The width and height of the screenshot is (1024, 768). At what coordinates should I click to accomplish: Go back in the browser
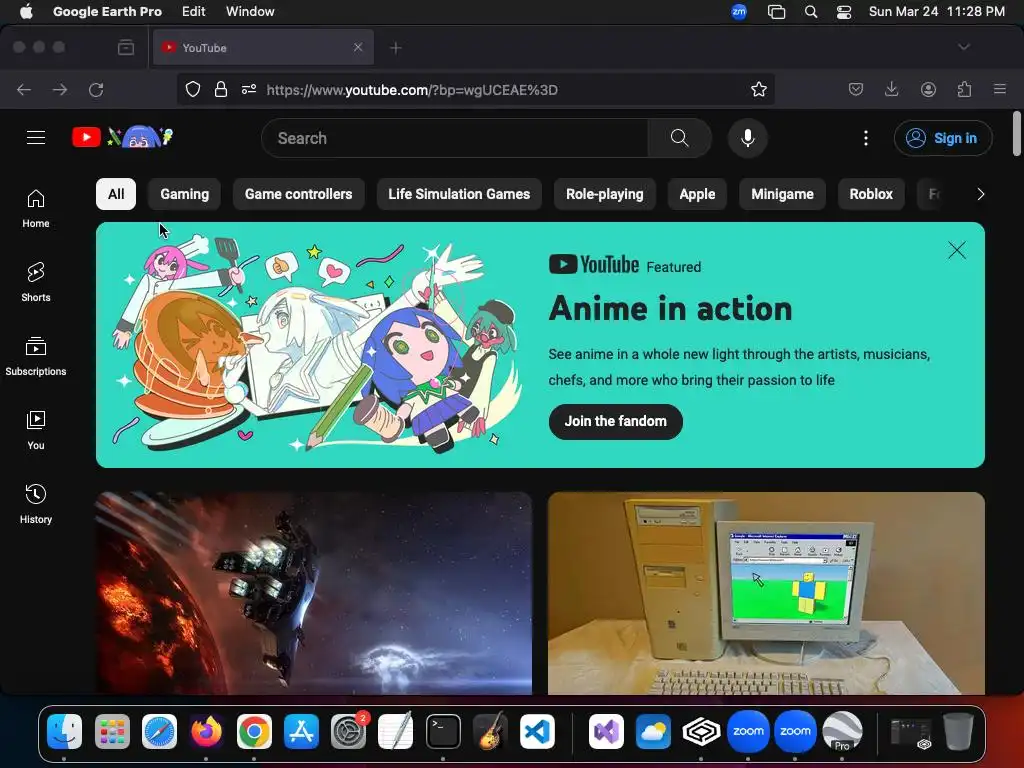24,89
